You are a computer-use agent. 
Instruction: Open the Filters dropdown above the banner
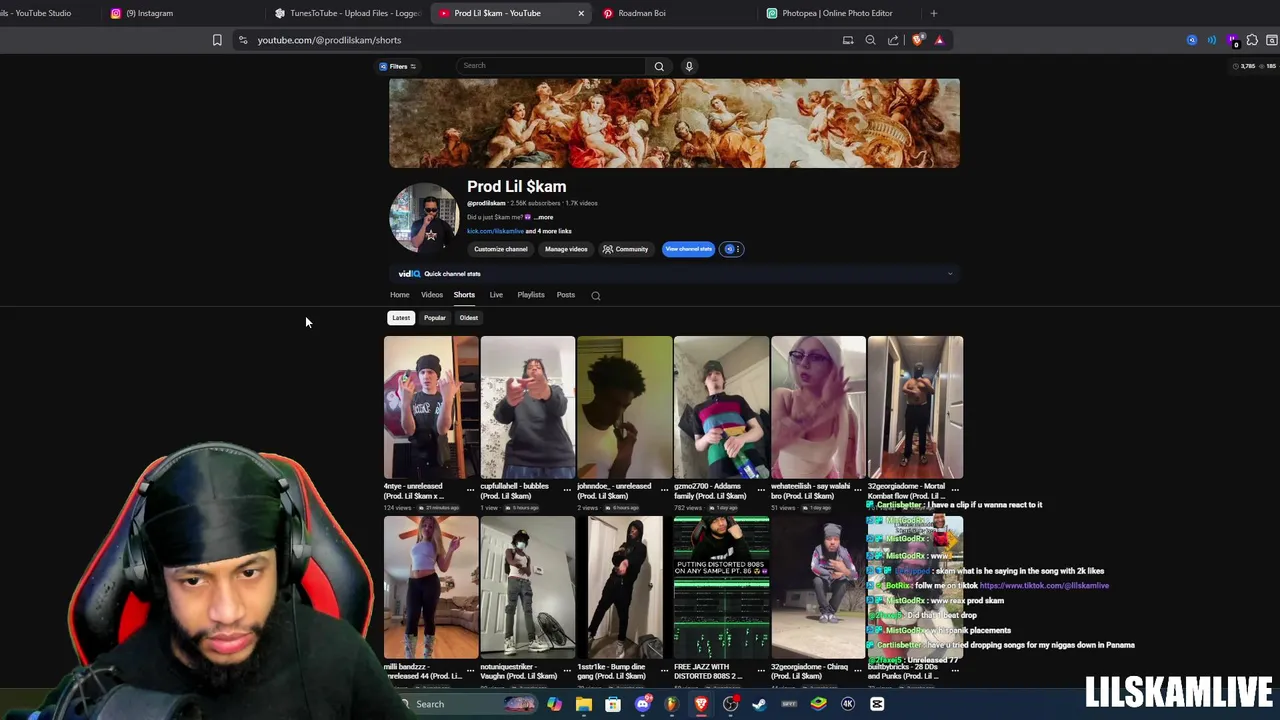[x=398, y=66]
